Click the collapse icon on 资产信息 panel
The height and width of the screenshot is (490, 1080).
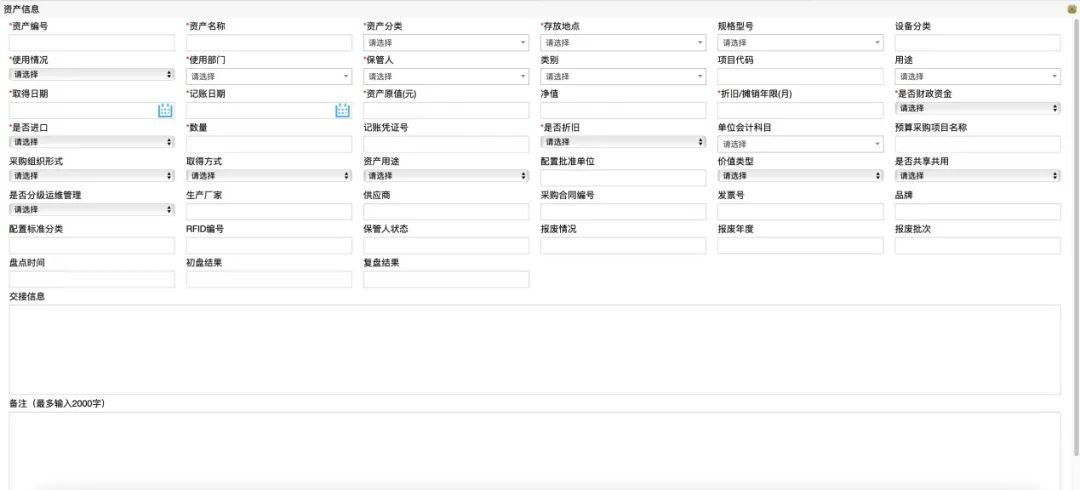[1072, 8]
